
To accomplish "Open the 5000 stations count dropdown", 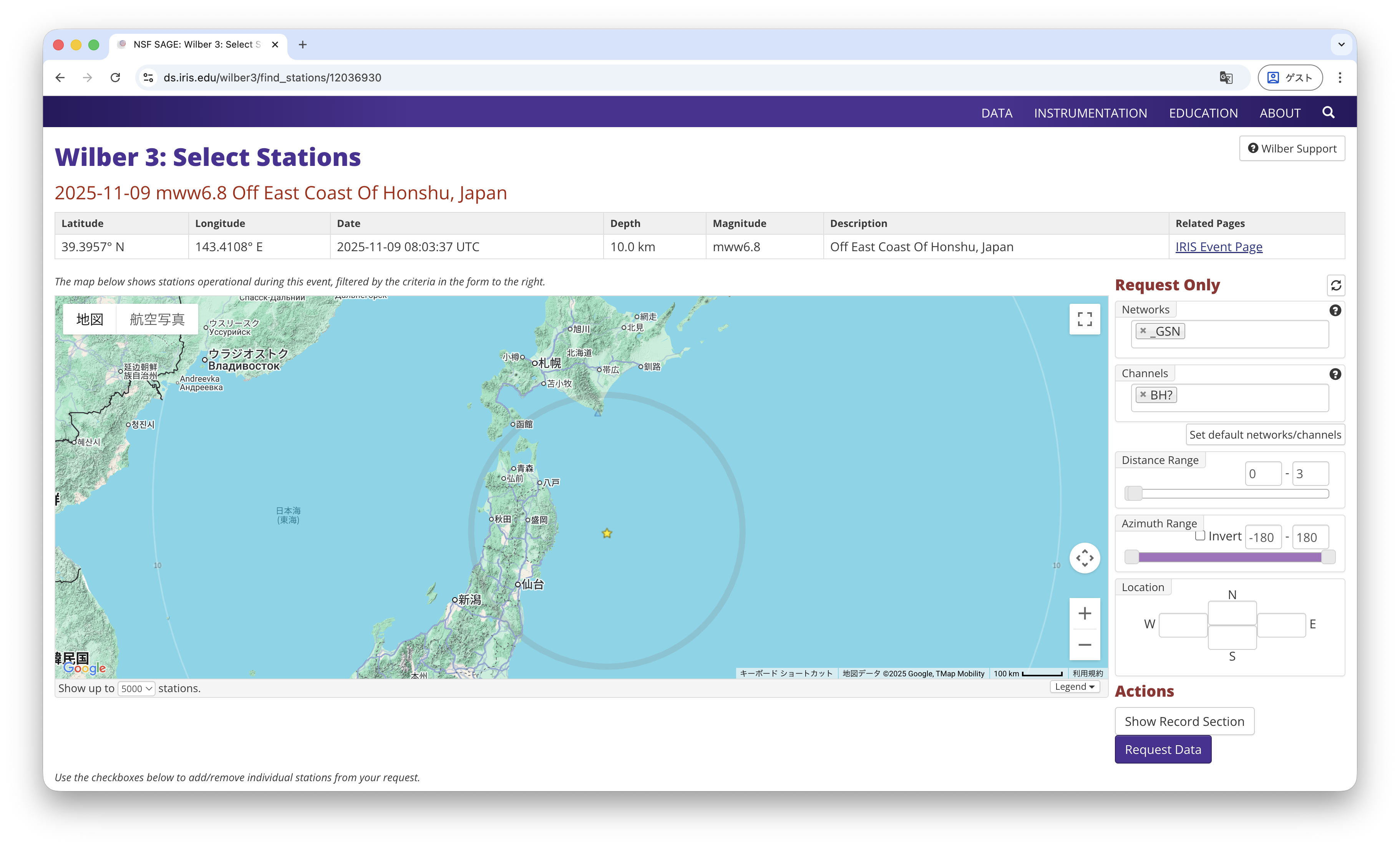I will [x=136, y=688].
